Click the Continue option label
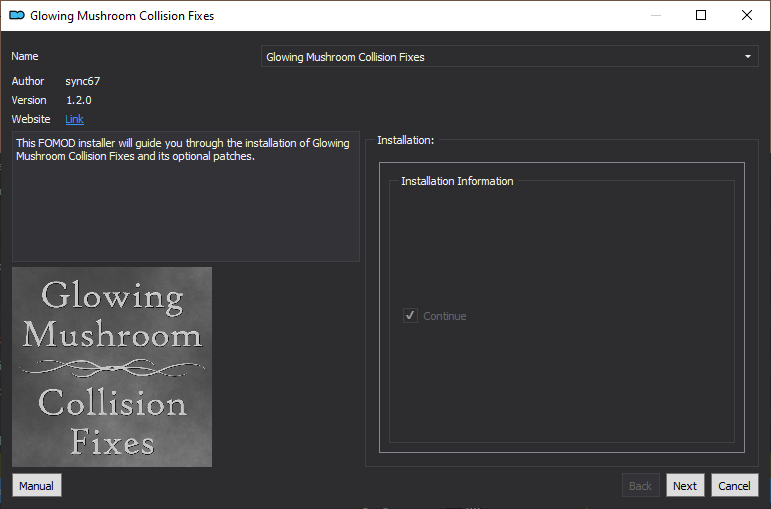 [x=445, y=316]
